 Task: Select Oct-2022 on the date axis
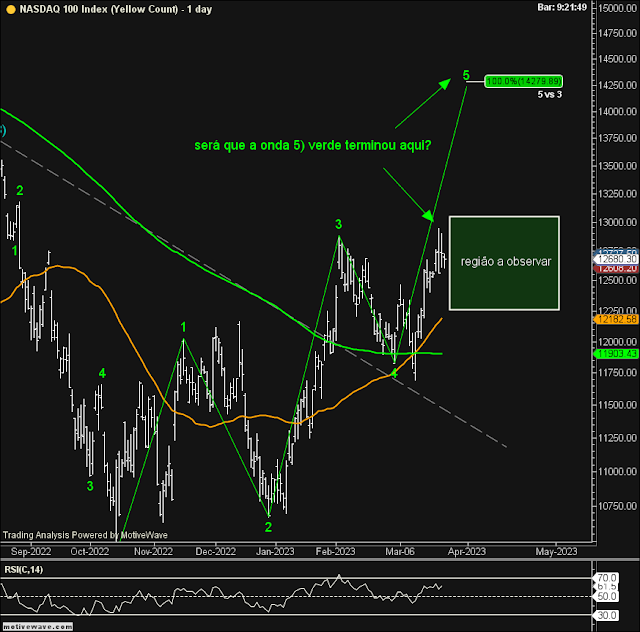click(90, 552)
